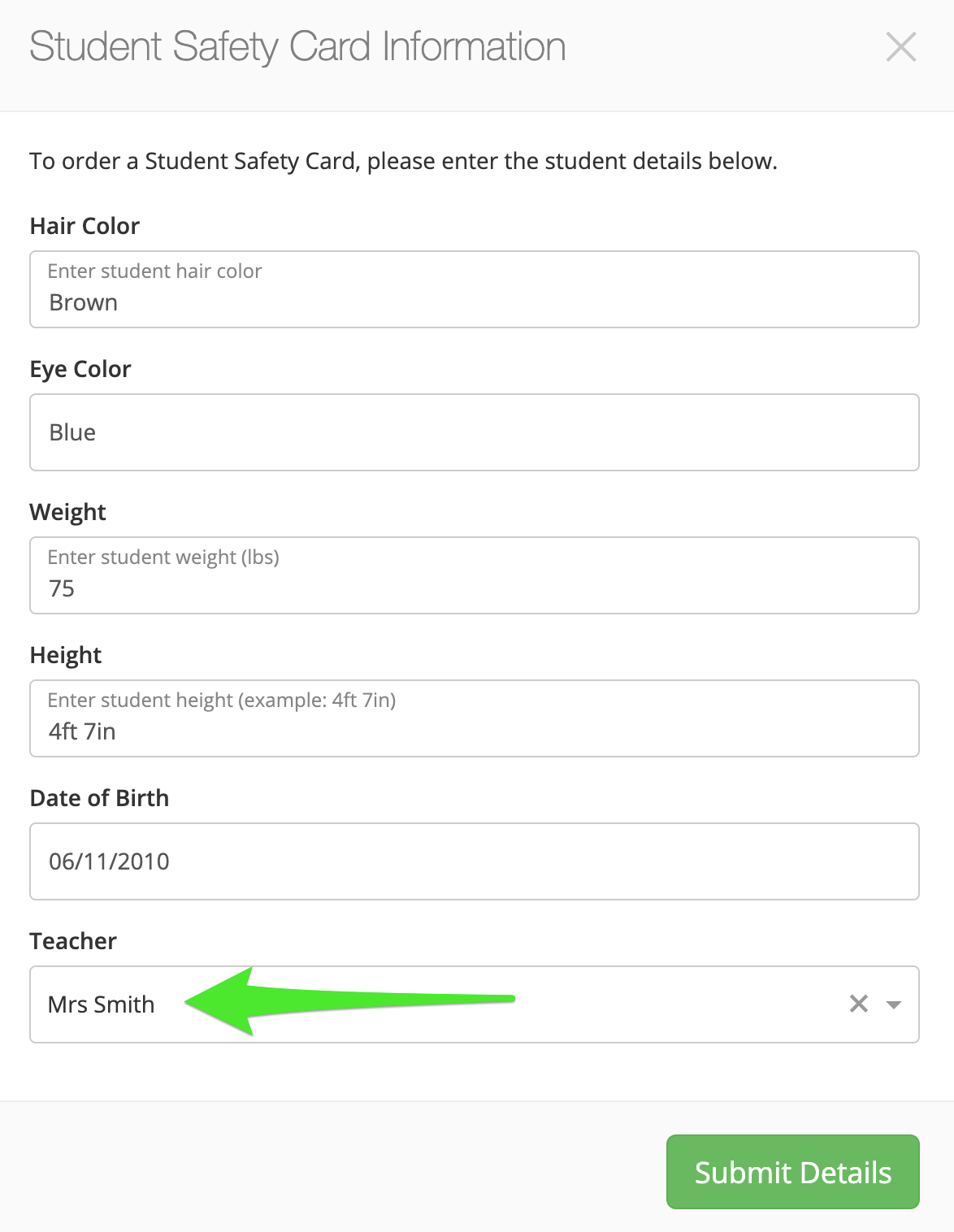Click the dialog title heading text
The width and height of the screenshot is (954, 1232).
point(297,47)
